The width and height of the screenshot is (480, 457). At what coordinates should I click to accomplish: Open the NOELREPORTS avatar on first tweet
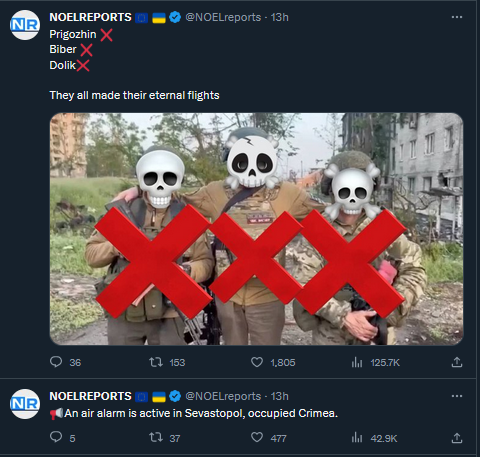(x=25, y=25)
